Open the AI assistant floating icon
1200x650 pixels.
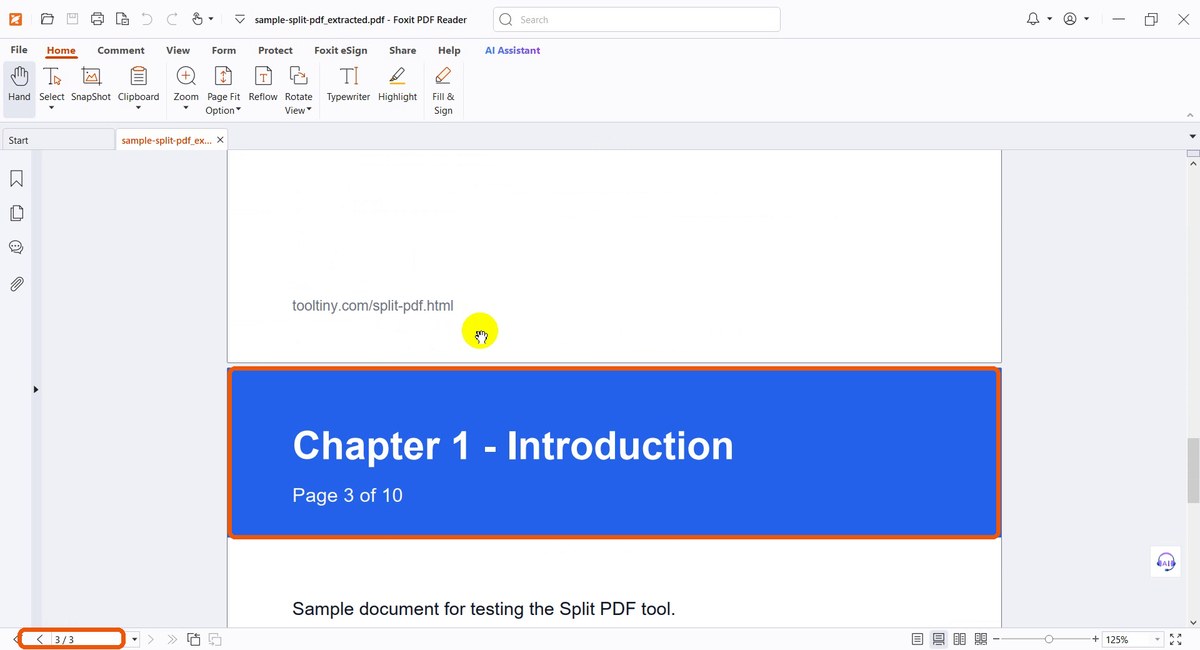[x=1166, y=562]
